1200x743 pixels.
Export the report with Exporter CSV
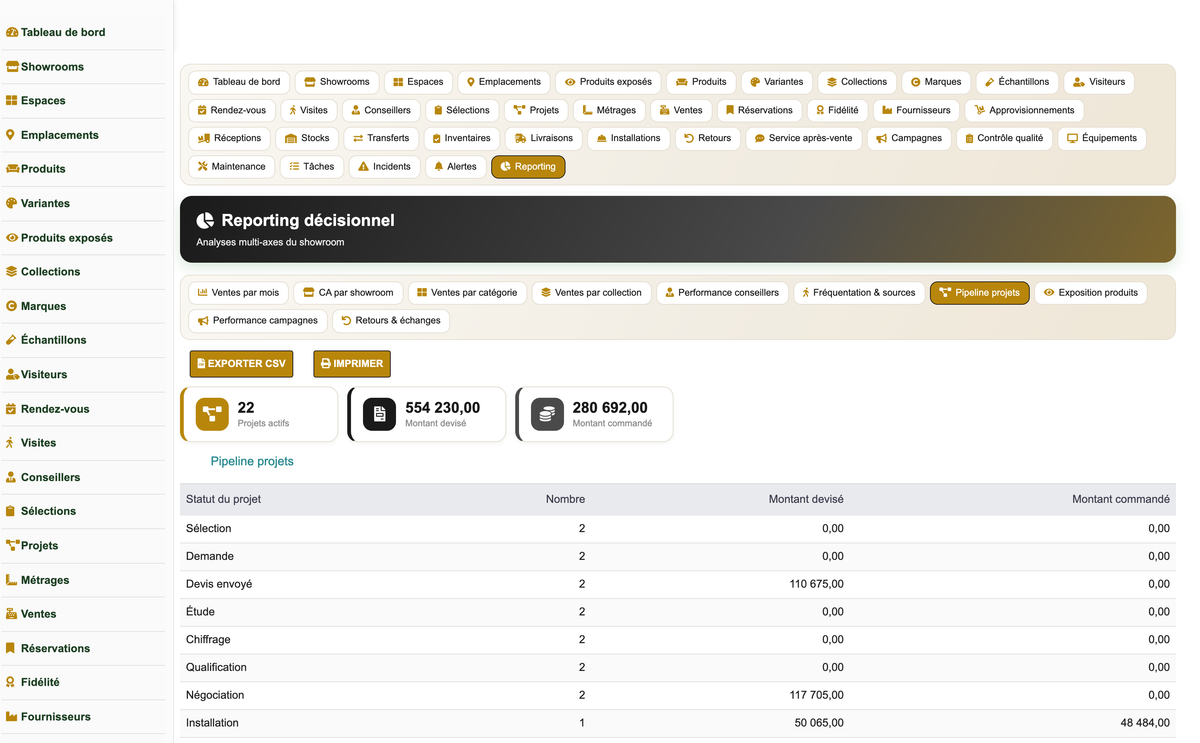pos(241,364)
